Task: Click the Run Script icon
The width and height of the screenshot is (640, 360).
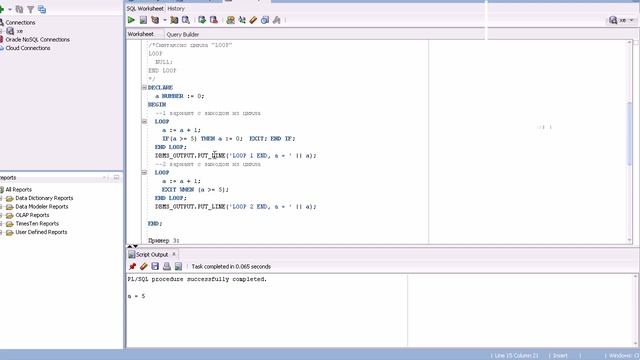Action: (x=143, y=20)
